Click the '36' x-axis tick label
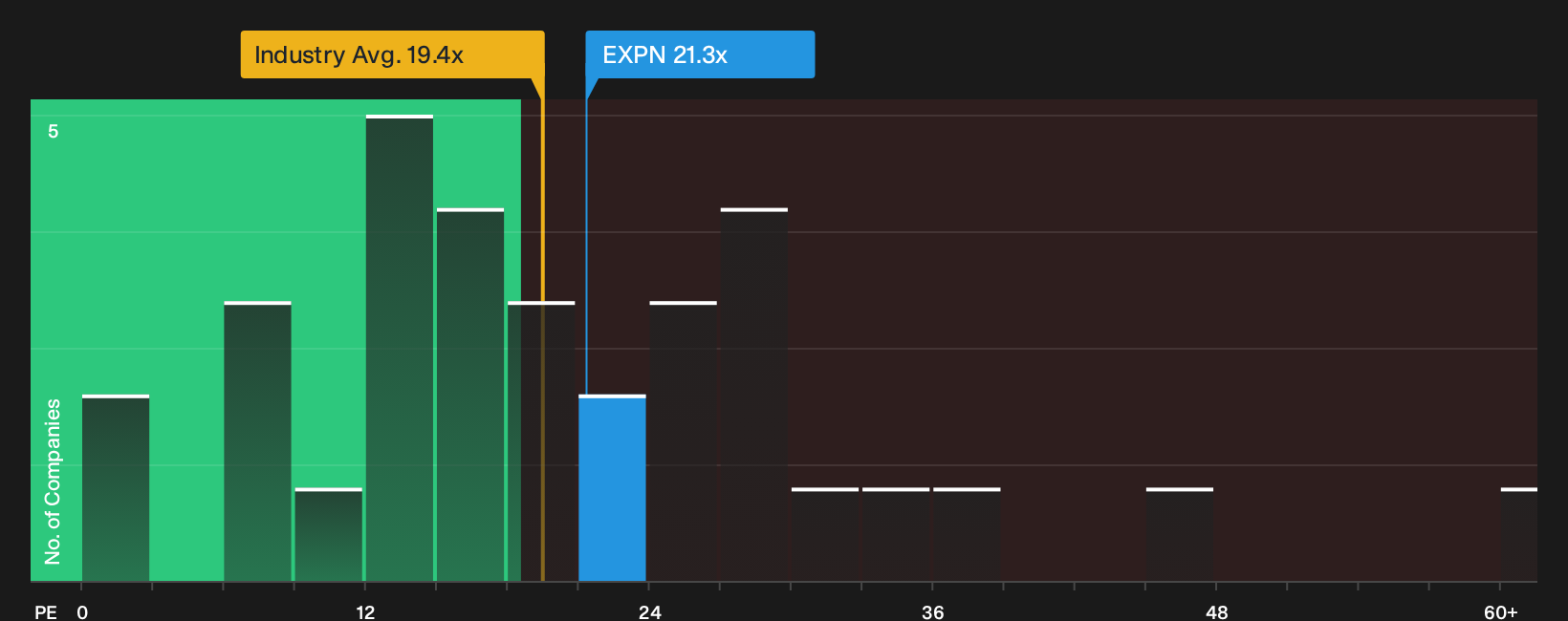 click(933, 611)
